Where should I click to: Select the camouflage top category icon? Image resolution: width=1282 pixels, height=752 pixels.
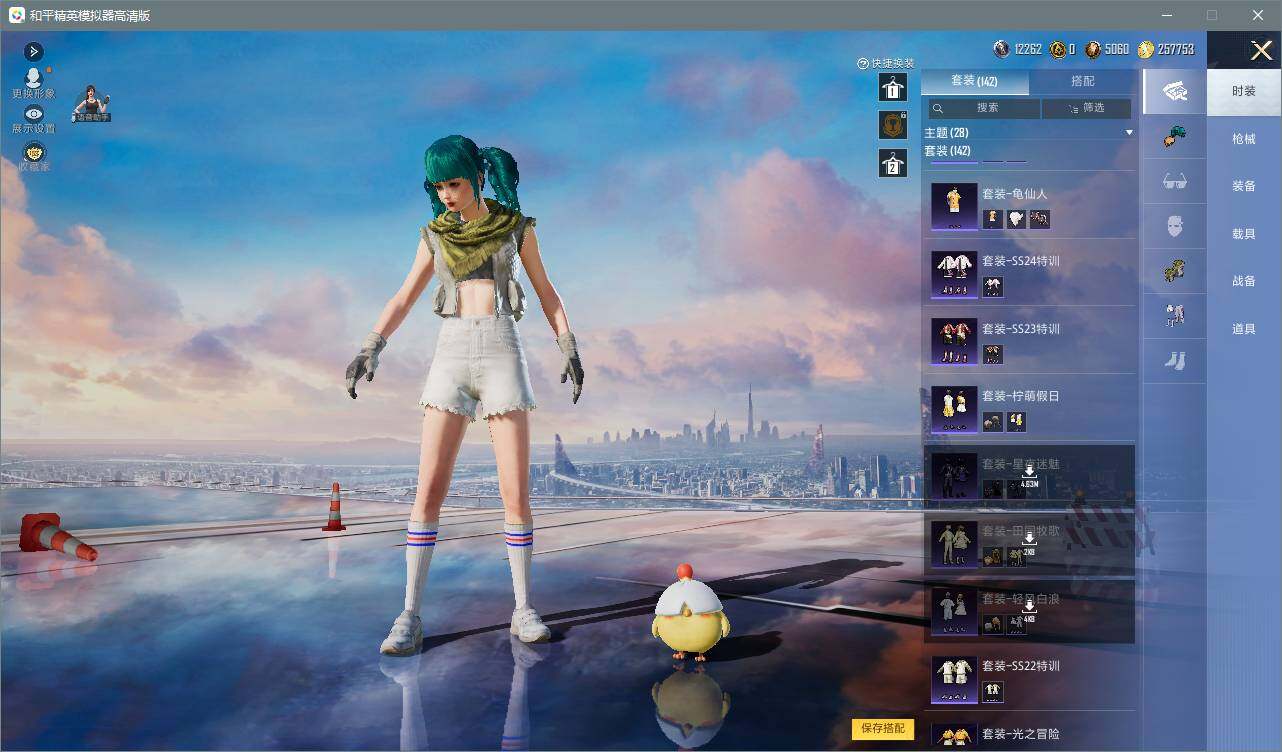(1175, 270)
